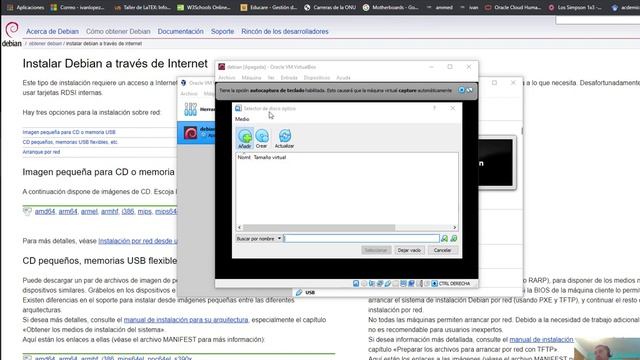Open the Archivo menu of the debian VM window
This screenshot has width=640, height=360.
click(x=227, y=78)
